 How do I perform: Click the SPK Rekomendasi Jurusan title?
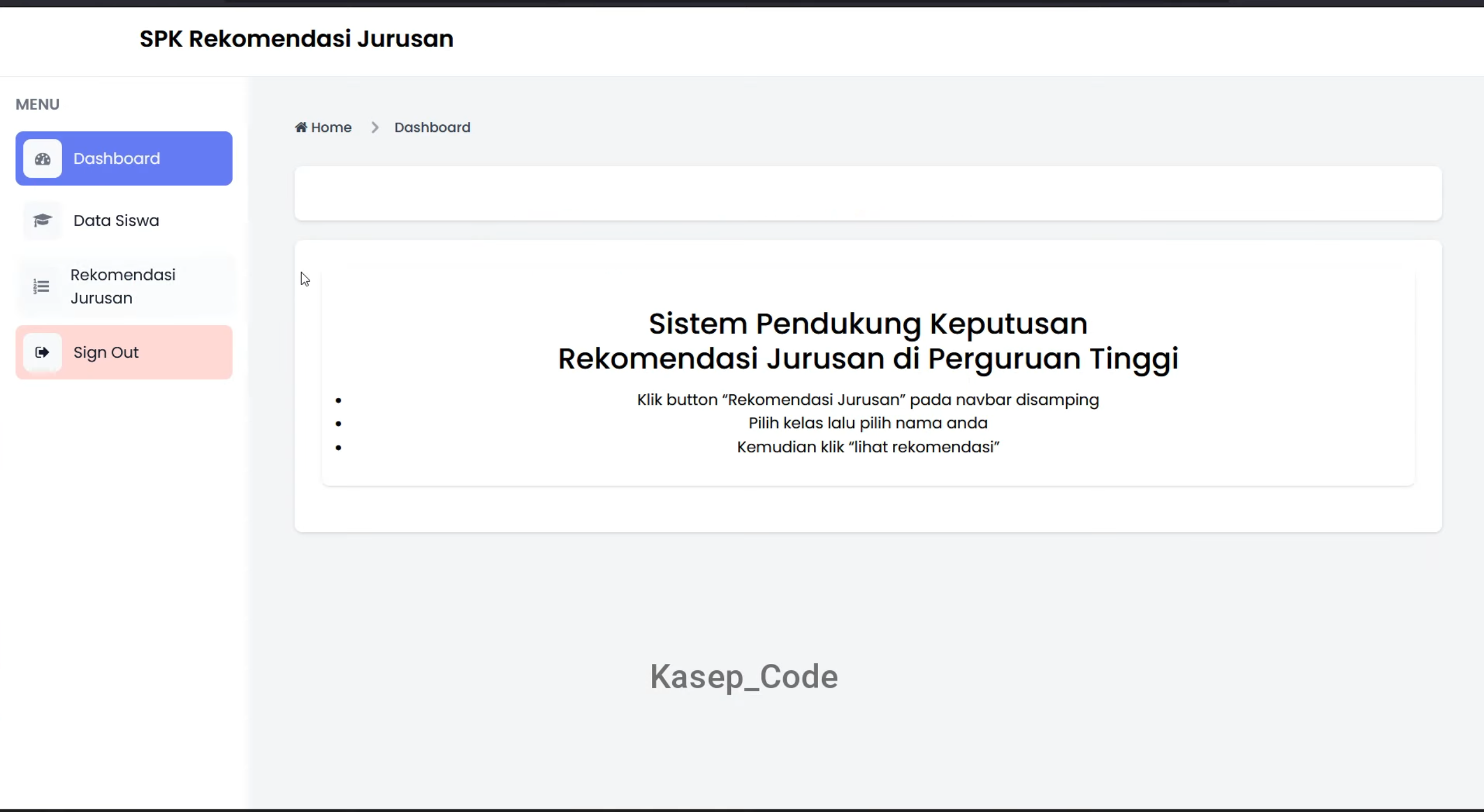pos(296,39)
